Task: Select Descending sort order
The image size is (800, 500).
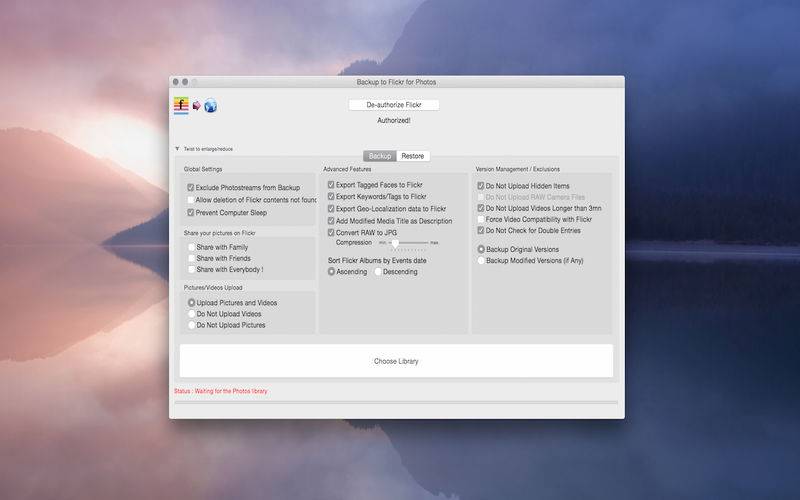Action: (378, 272)
